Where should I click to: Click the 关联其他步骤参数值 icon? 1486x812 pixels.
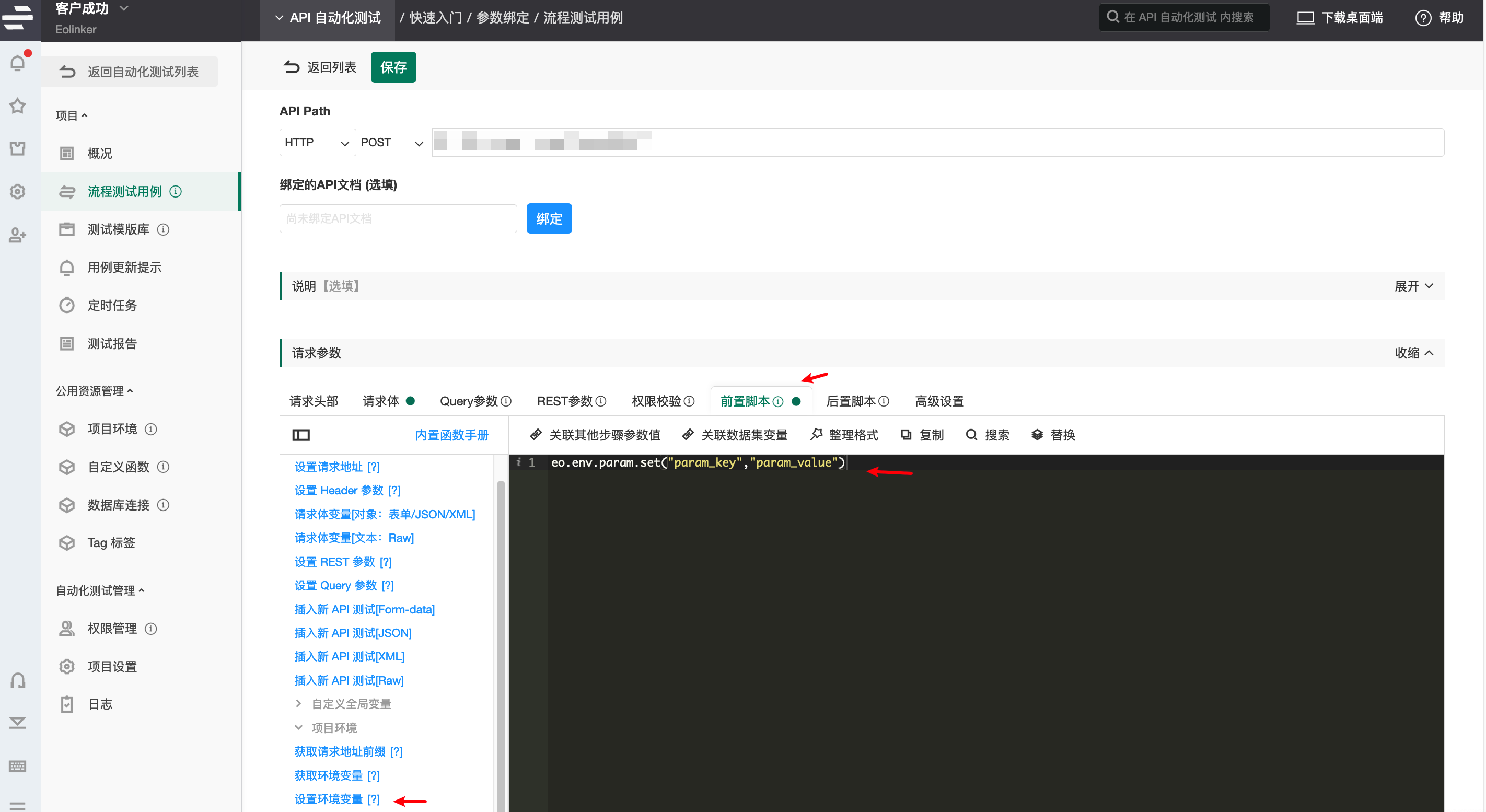536,435
